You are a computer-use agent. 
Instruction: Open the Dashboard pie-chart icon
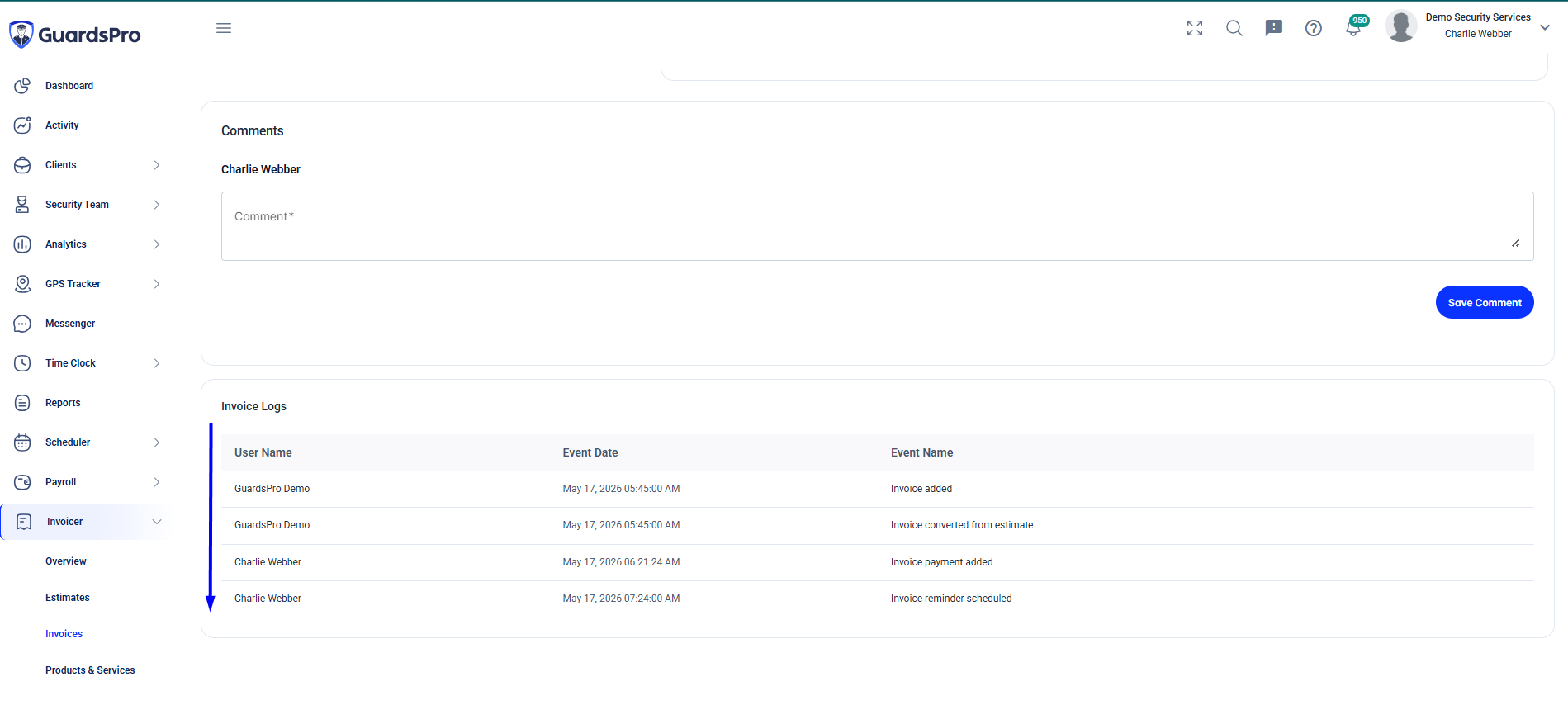click(22, 86)
